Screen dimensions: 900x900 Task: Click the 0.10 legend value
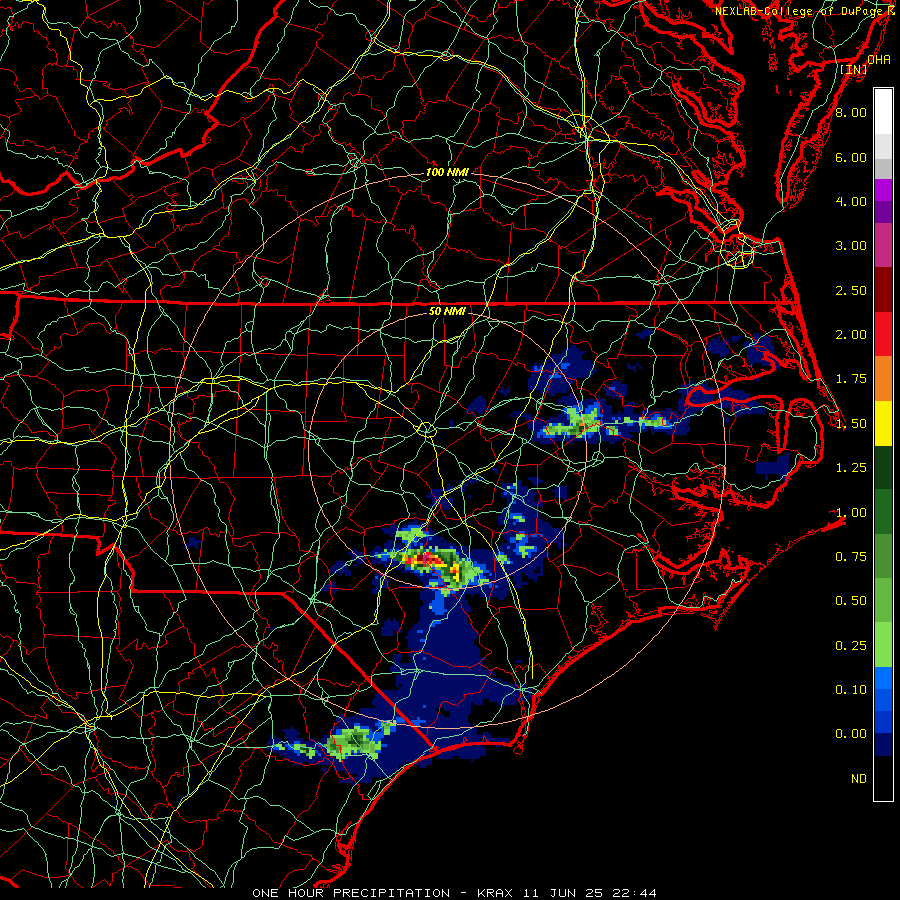pos(851,690)
